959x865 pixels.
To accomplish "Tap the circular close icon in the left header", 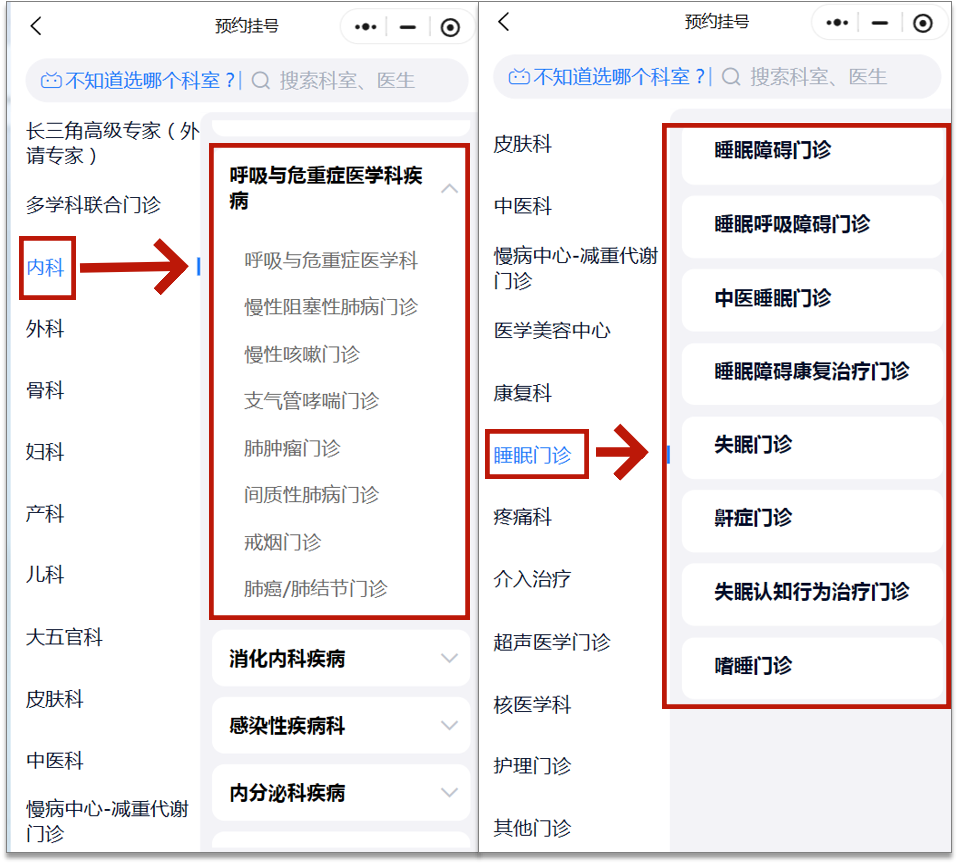I will [x=450, y=27].
